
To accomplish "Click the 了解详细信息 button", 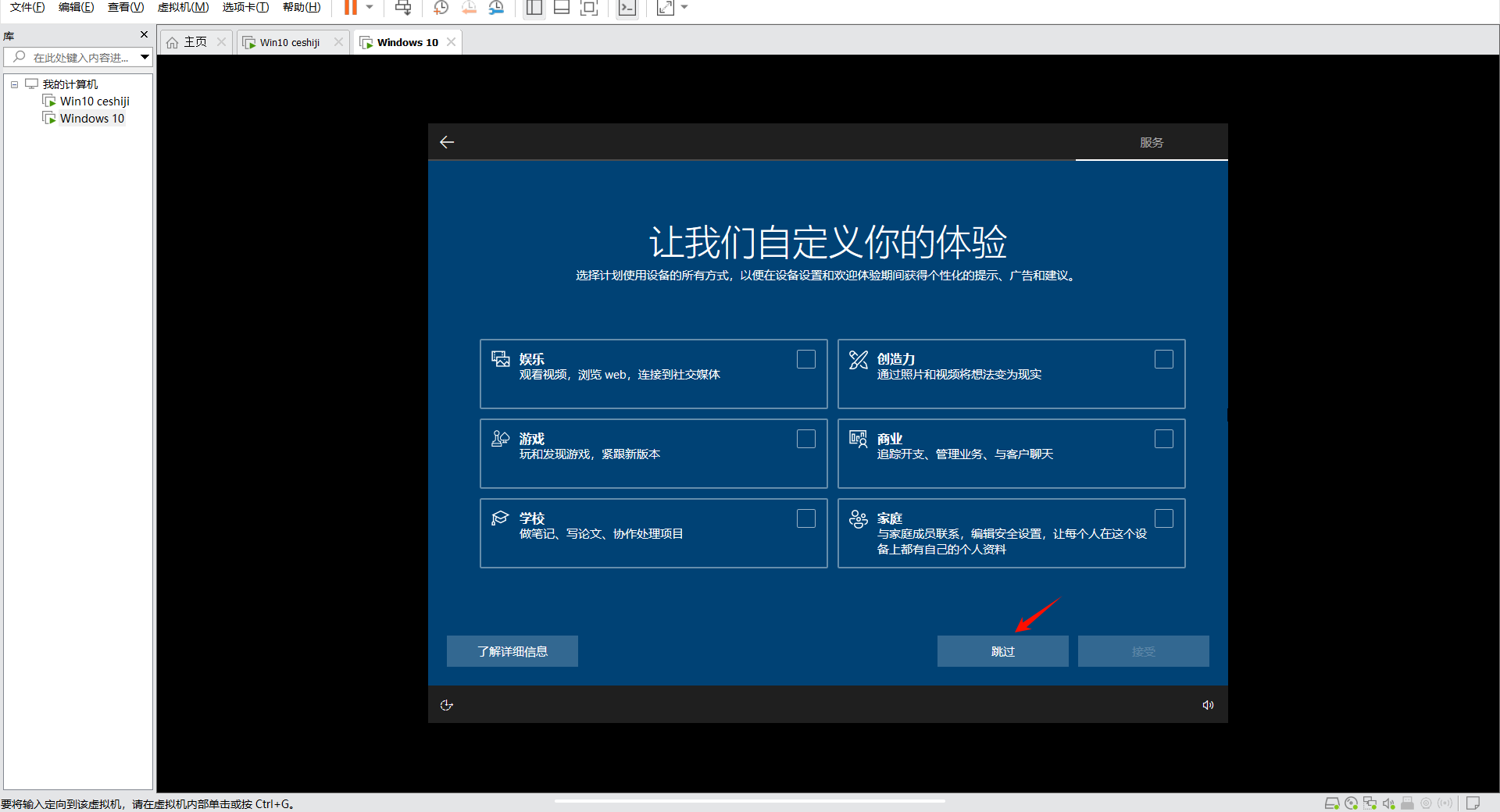I will point(512,651).
